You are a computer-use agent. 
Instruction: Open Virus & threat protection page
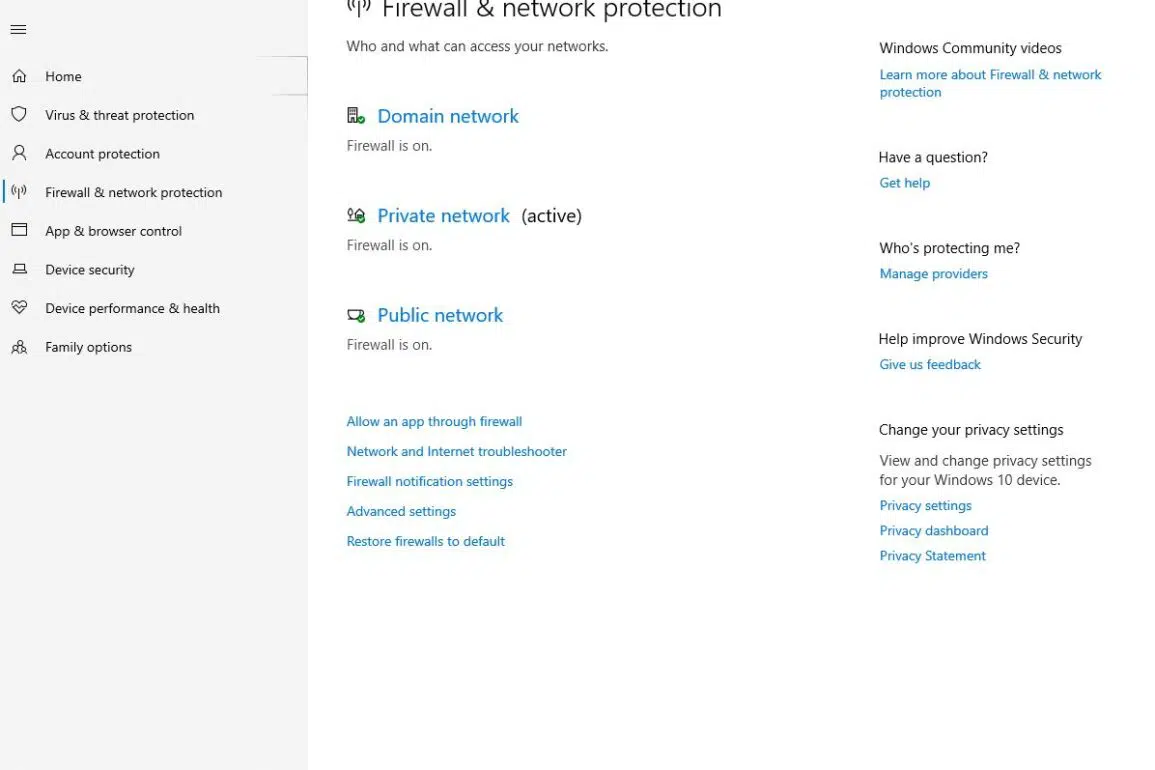click(119, 115)
